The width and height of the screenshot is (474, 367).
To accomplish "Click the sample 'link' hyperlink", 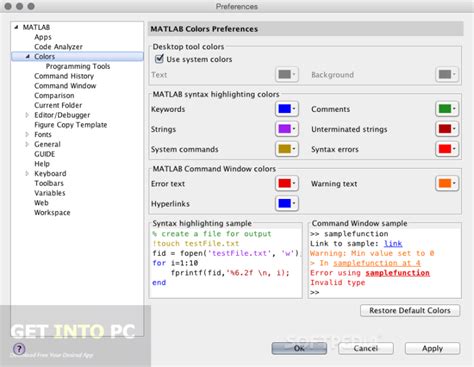I will tap(393, 244).
